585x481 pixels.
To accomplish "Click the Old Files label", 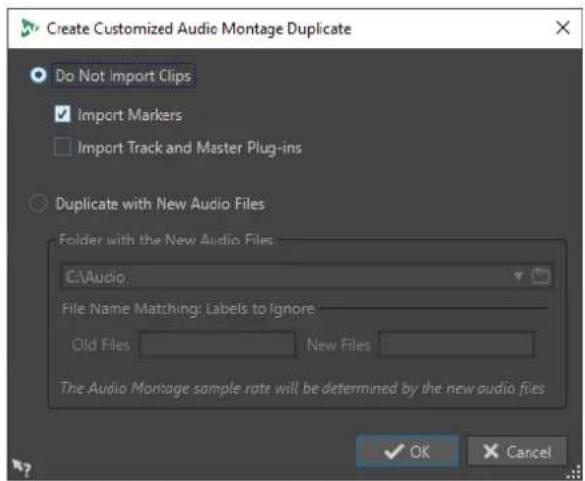I will click(101, 345).
